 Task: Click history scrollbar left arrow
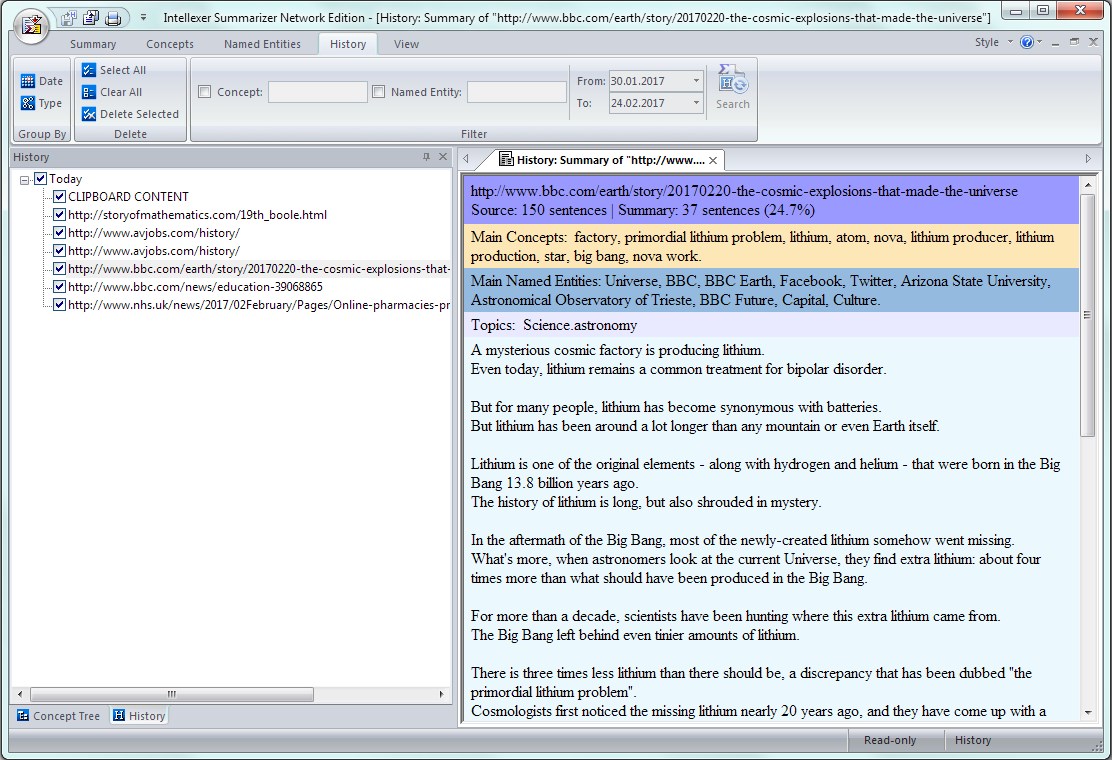(x=20, y=694)
